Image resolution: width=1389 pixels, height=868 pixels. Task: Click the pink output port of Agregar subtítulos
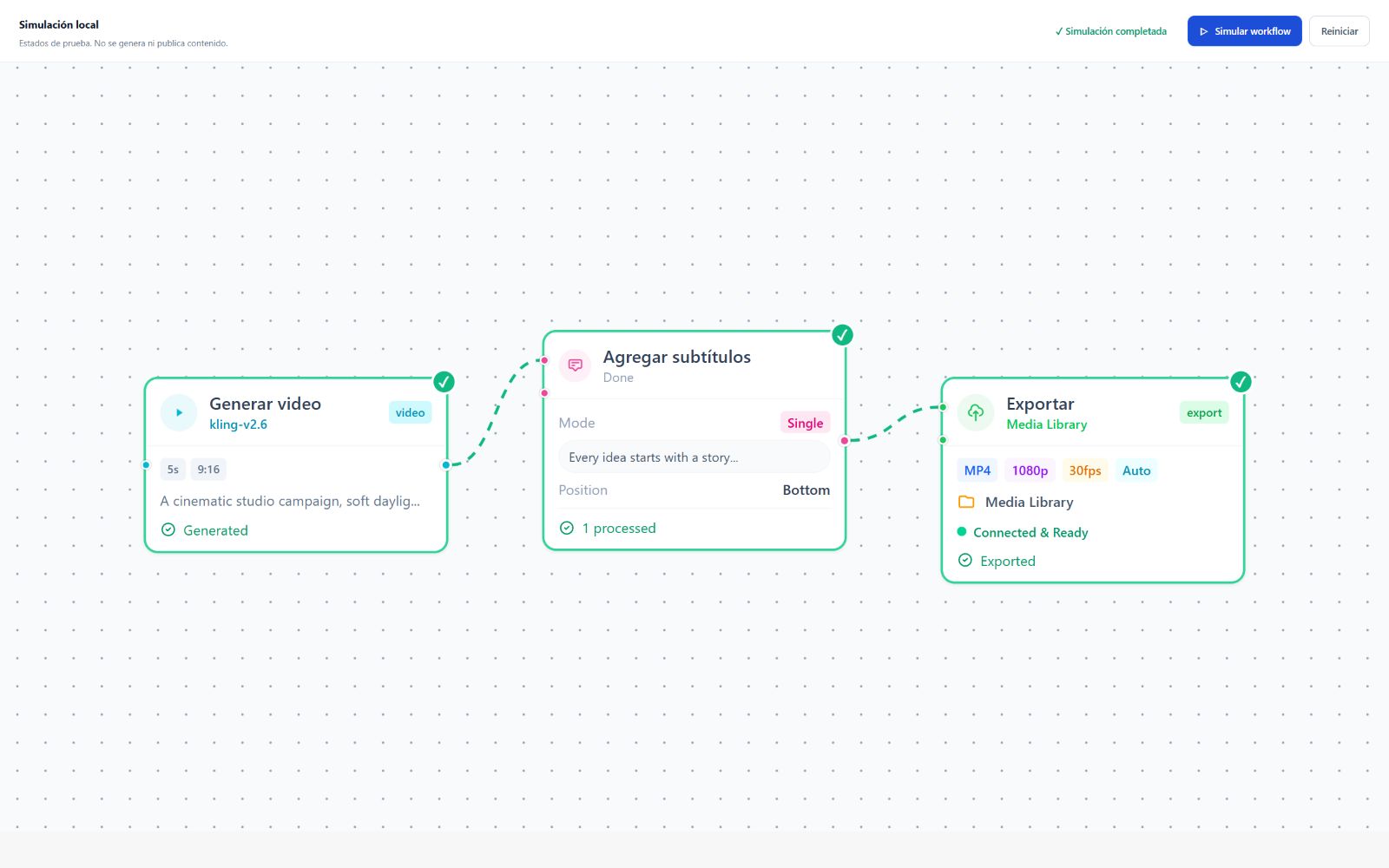[844, 441]
